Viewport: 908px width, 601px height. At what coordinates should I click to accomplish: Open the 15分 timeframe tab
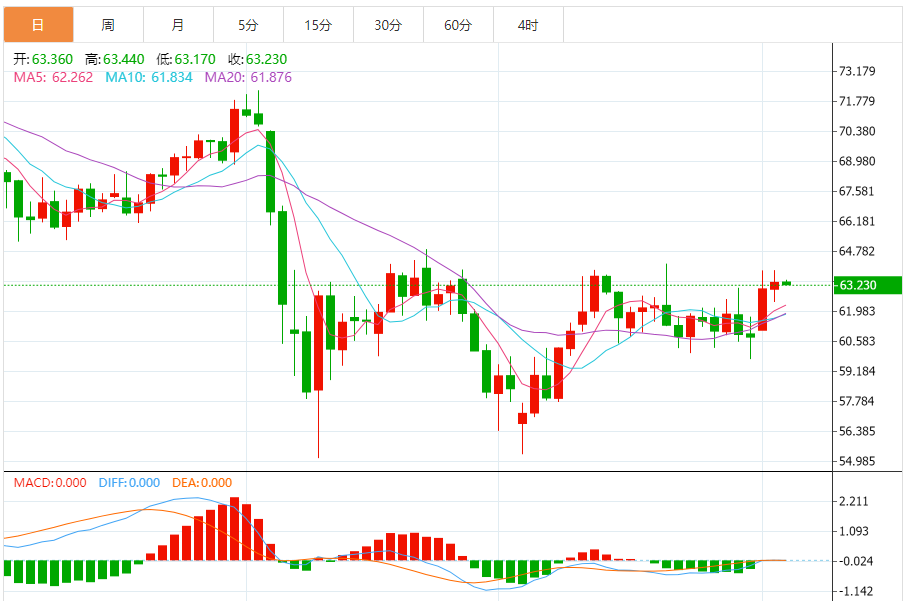tap(318, 25)
